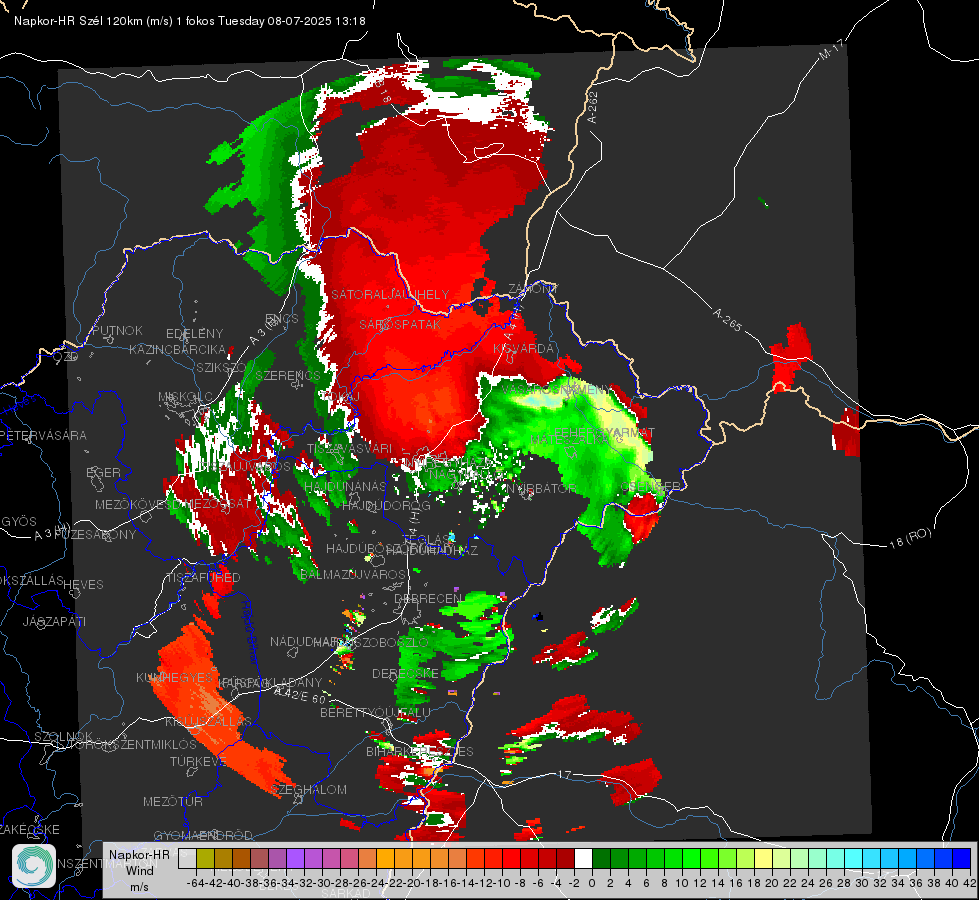The height and width of the screenshot is (900, 979).
Task: Click the TISZAVASVARI city label
Action: tap(350, 448)
